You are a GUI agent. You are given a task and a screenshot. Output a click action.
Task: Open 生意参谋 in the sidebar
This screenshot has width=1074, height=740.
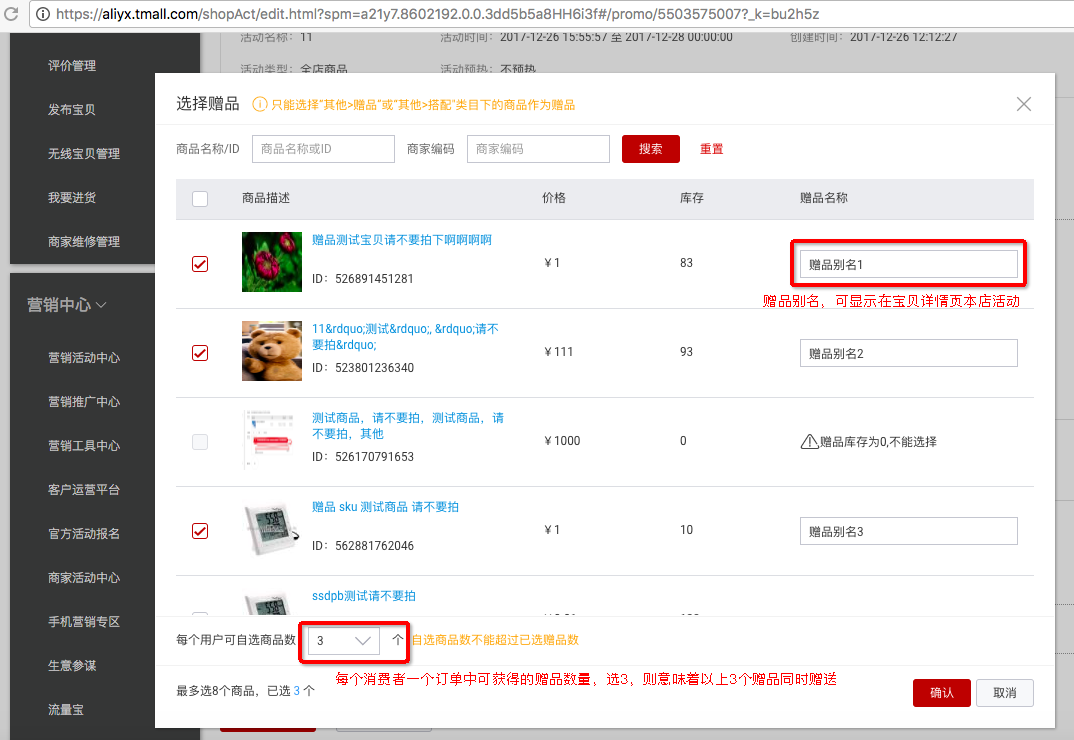click(x=72, y=666)
